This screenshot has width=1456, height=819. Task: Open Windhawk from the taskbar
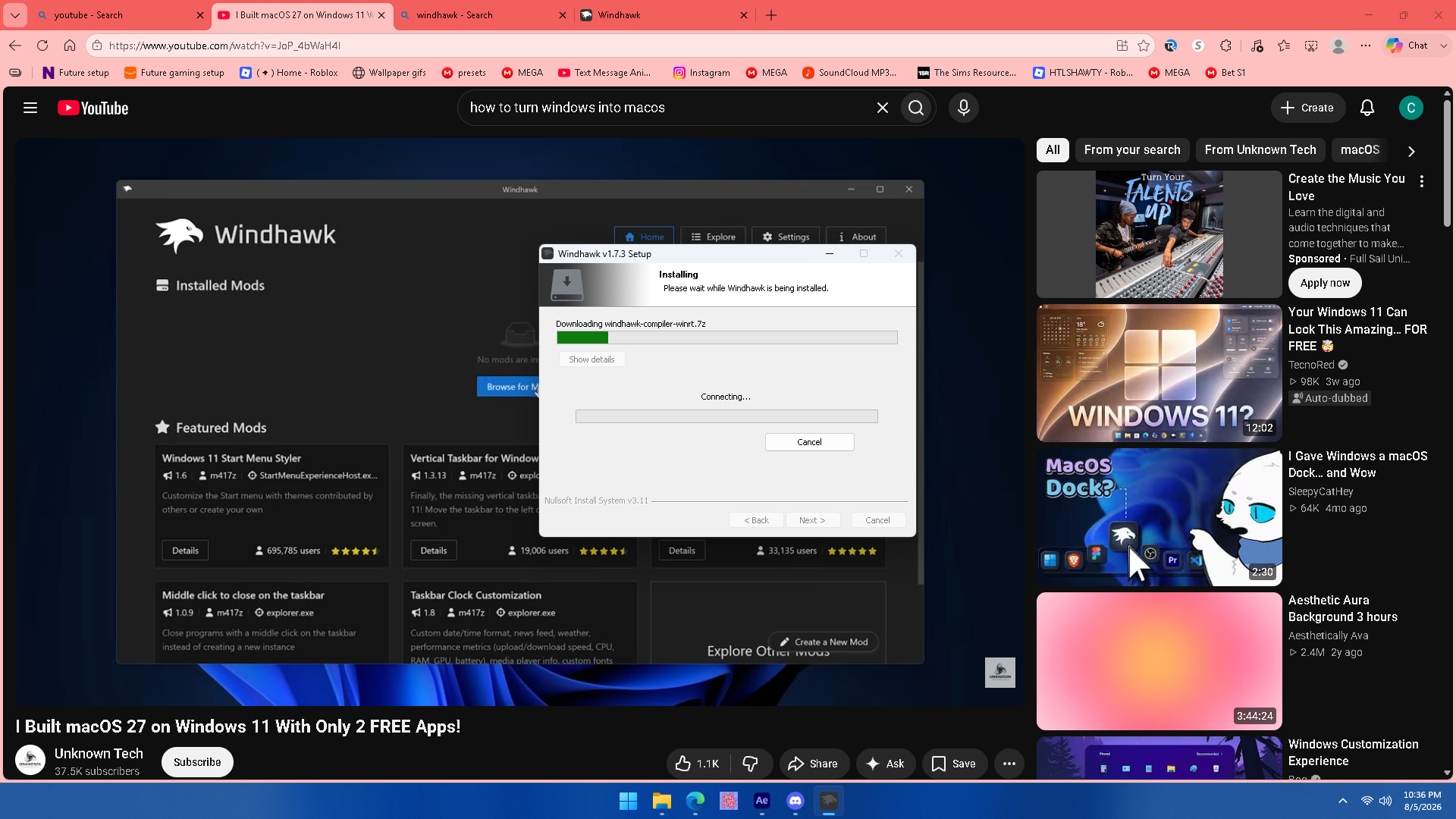pyautogui.click(x=829, y=801)
